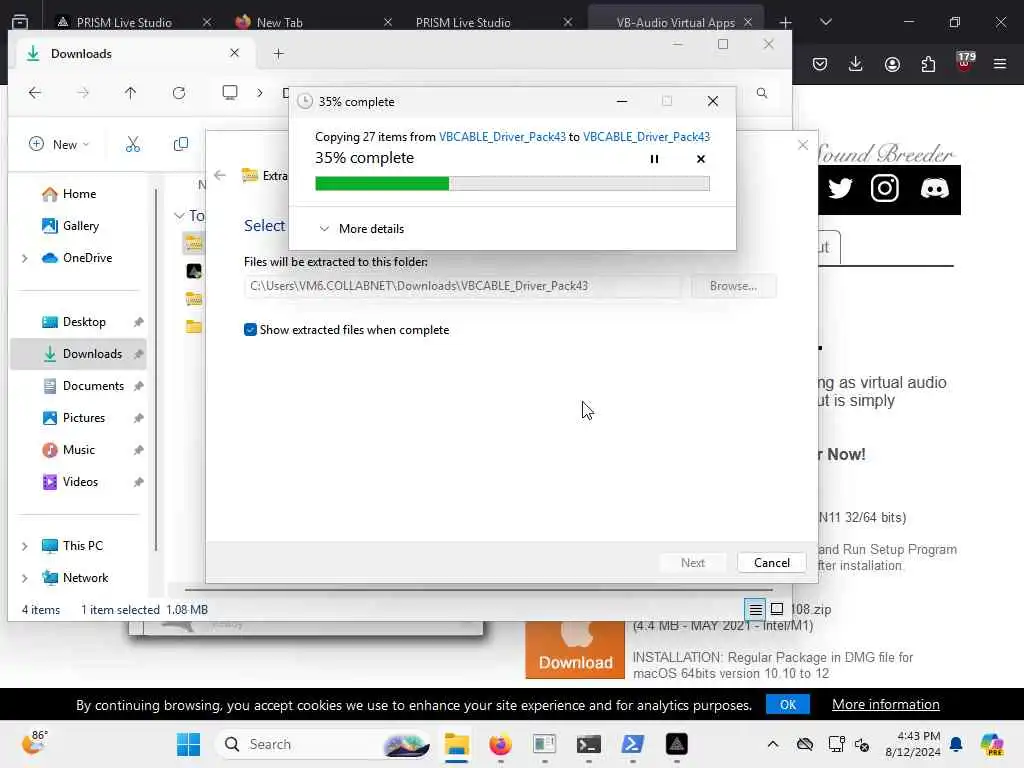The width and height of the screenshot is (1024, 768).
Task: Switch to New Tab browser tab
Action: tap(279, 22)
